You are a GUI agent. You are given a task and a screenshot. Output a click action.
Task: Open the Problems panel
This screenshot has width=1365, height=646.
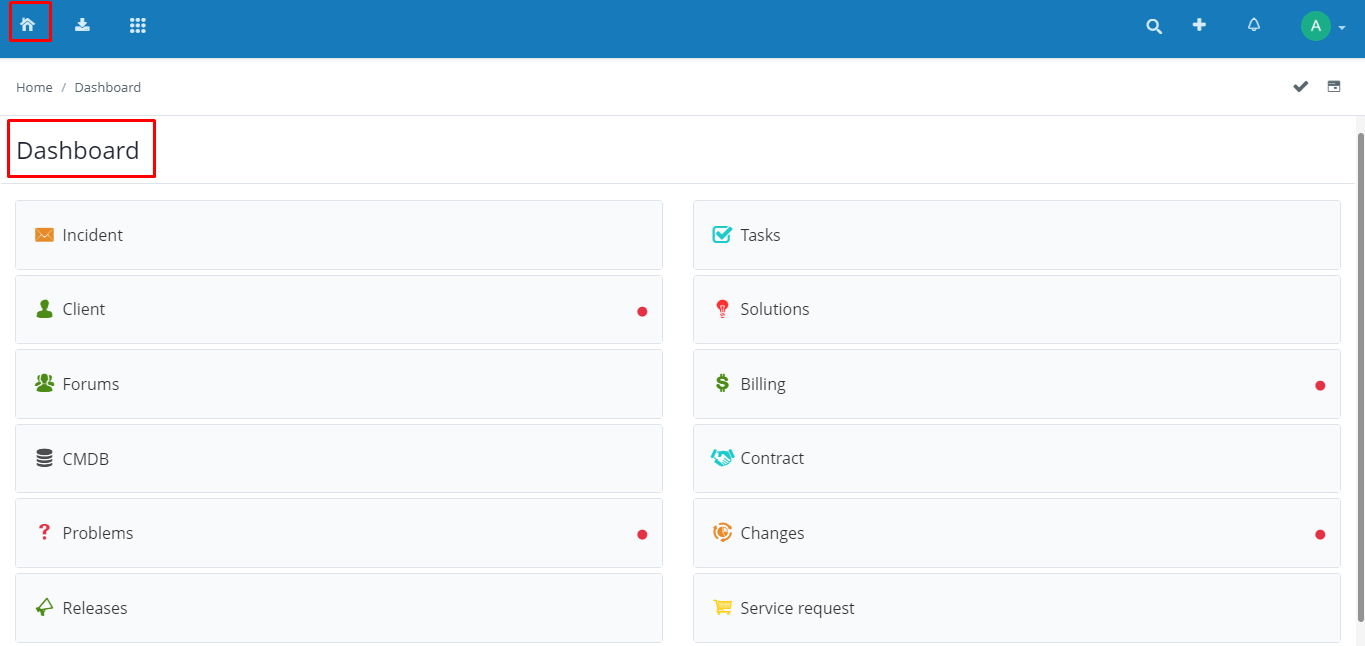point(339,533)
